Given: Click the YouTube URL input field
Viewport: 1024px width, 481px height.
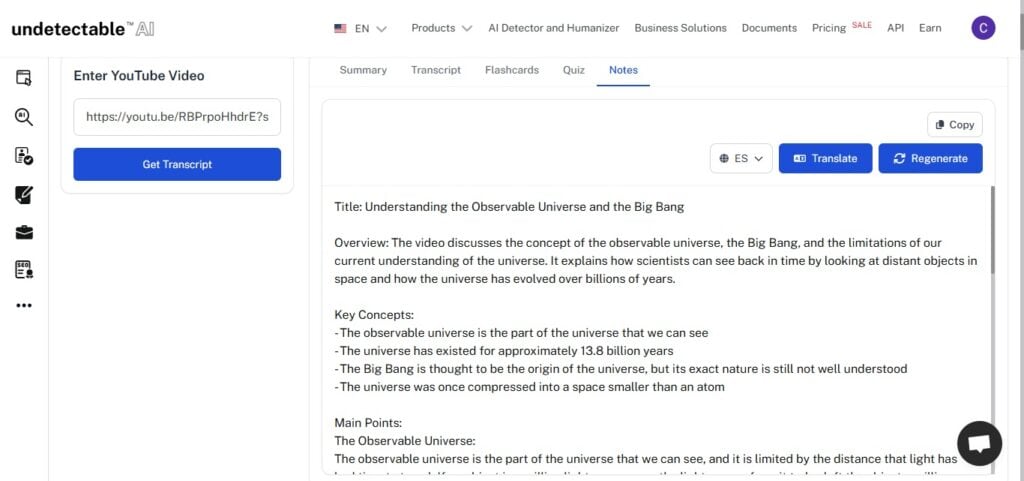Looking at the screenshot, I should click(x=177, y=117).
